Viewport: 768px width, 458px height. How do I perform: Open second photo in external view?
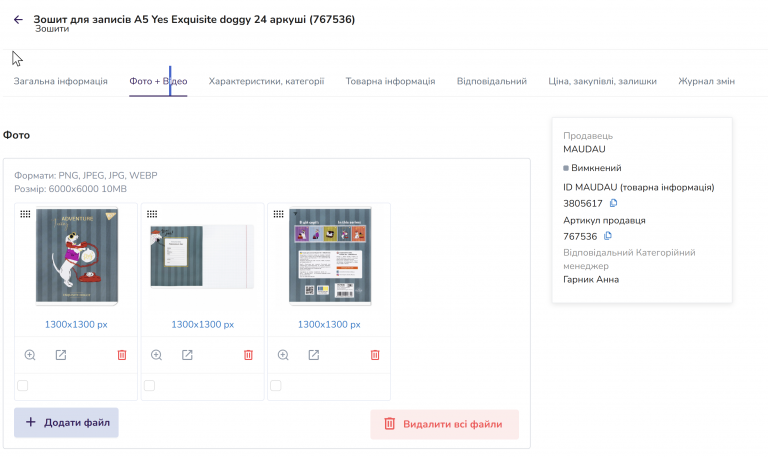[187, 355]
